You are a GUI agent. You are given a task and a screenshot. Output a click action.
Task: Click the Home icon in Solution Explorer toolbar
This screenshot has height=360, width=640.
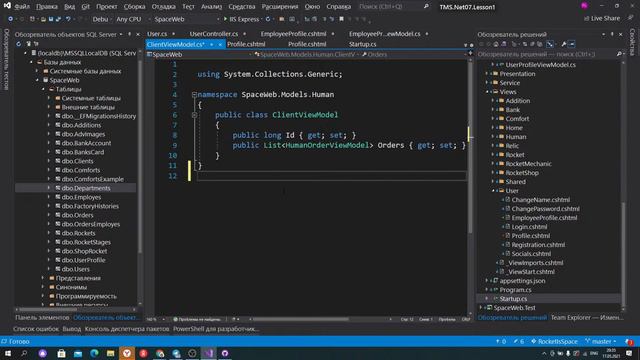coord(496,44)
